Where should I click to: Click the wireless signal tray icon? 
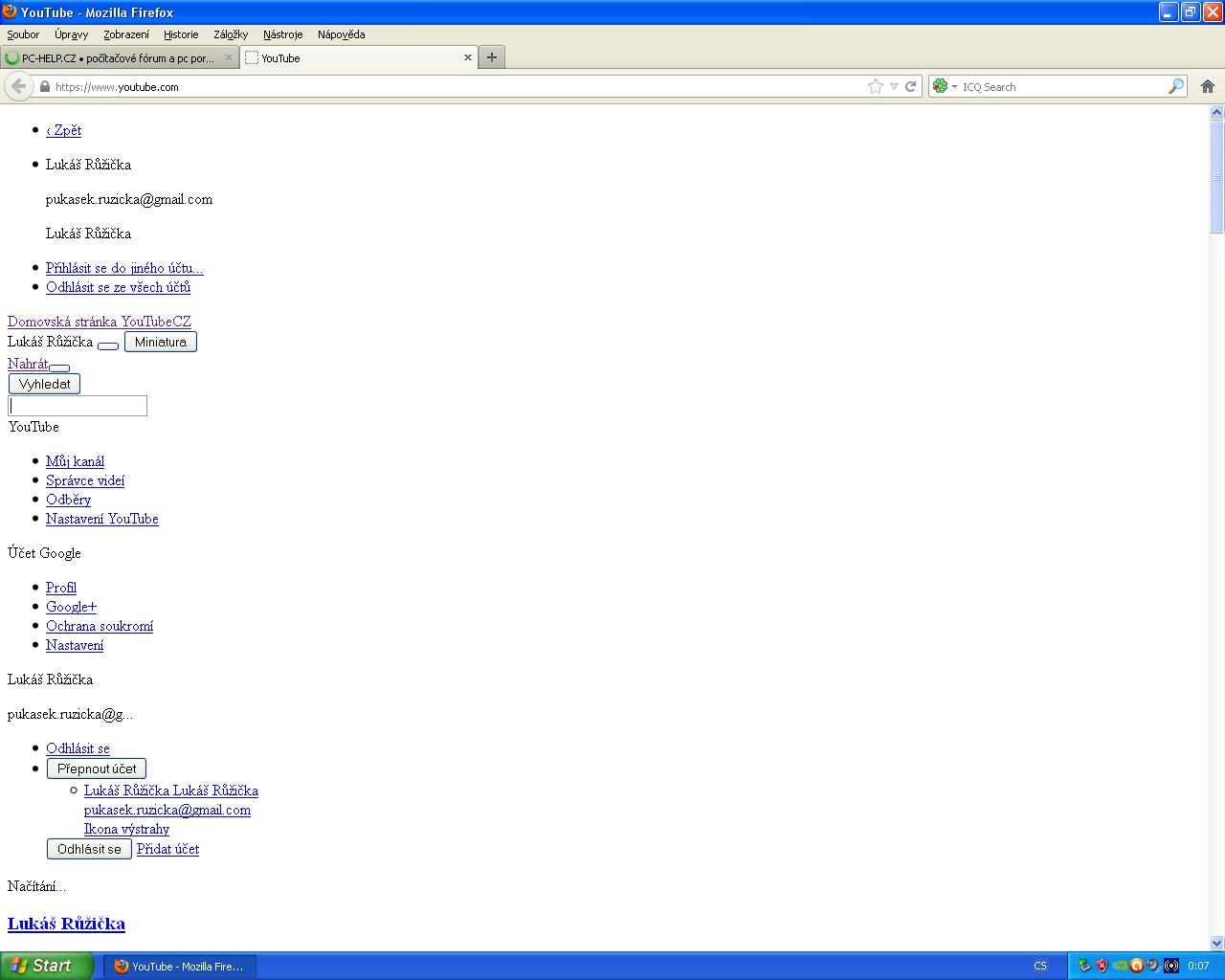tap(1170, 966)
